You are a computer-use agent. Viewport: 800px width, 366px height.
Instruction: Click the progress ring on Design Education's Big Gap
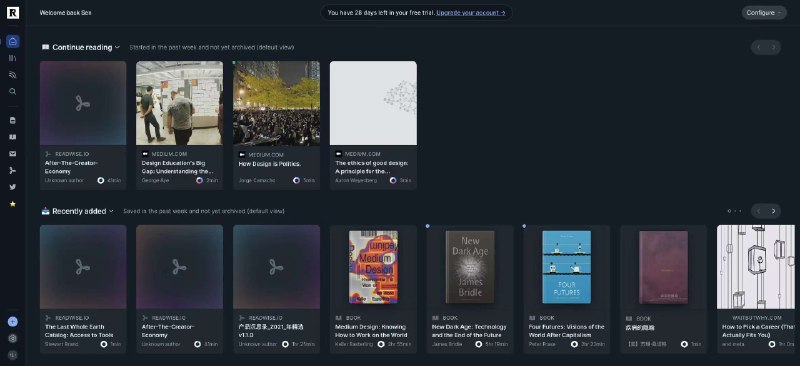tap(199, 180)
